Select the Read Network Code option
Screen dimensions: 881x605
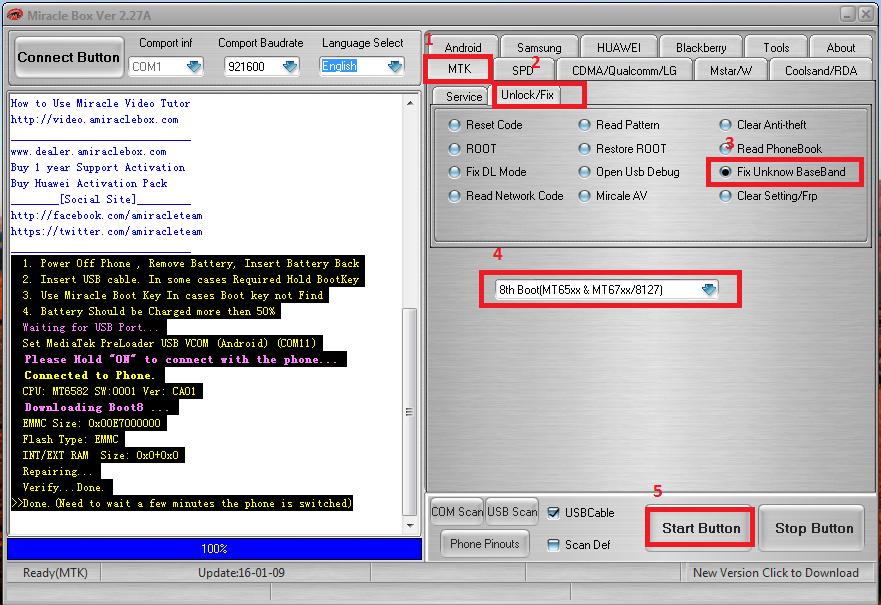pyautogui.click(x=506, y=196)
